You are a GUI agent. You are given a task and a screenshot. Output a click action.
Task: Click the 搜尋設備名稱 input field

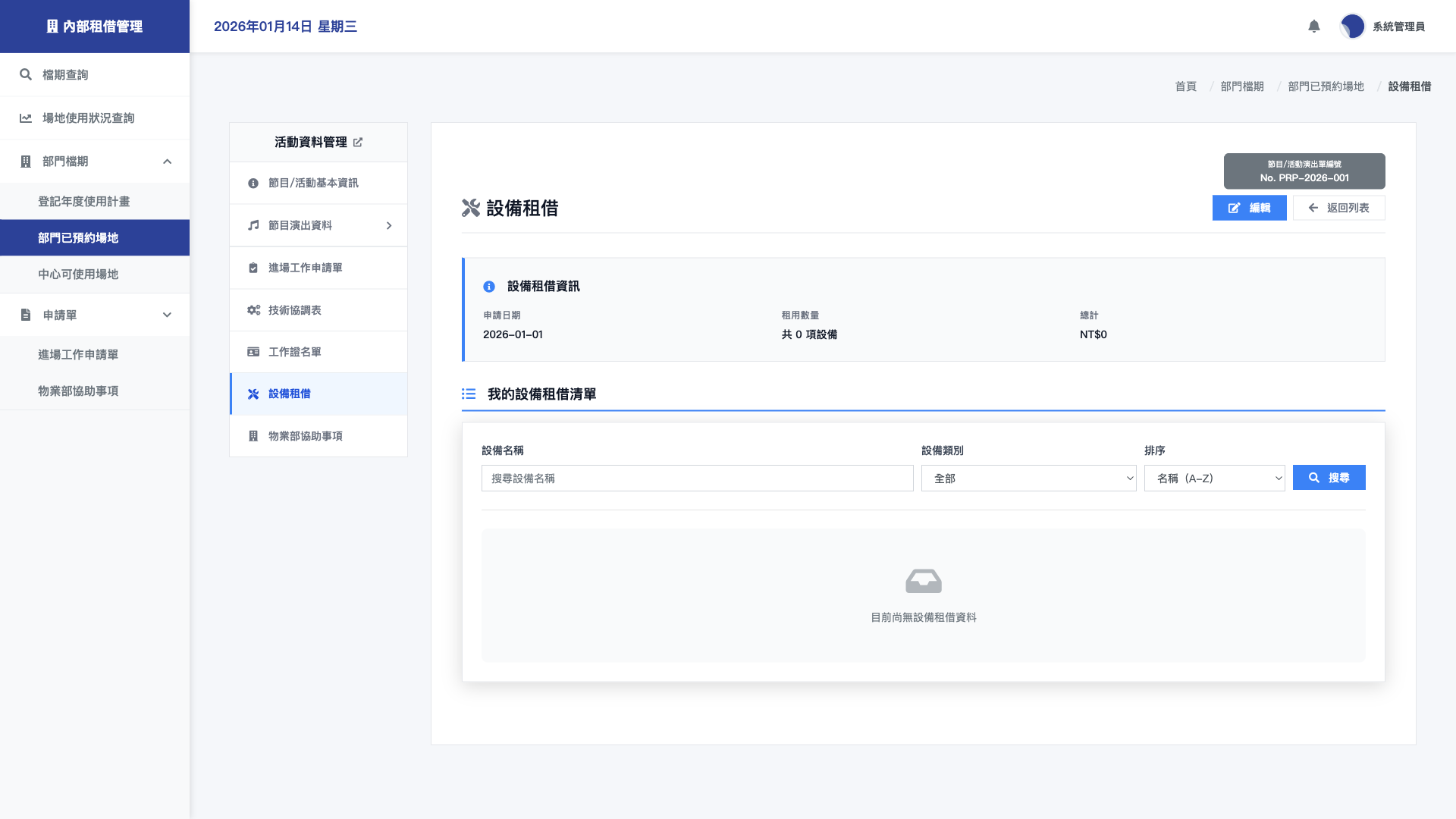(x=697, y=479)
